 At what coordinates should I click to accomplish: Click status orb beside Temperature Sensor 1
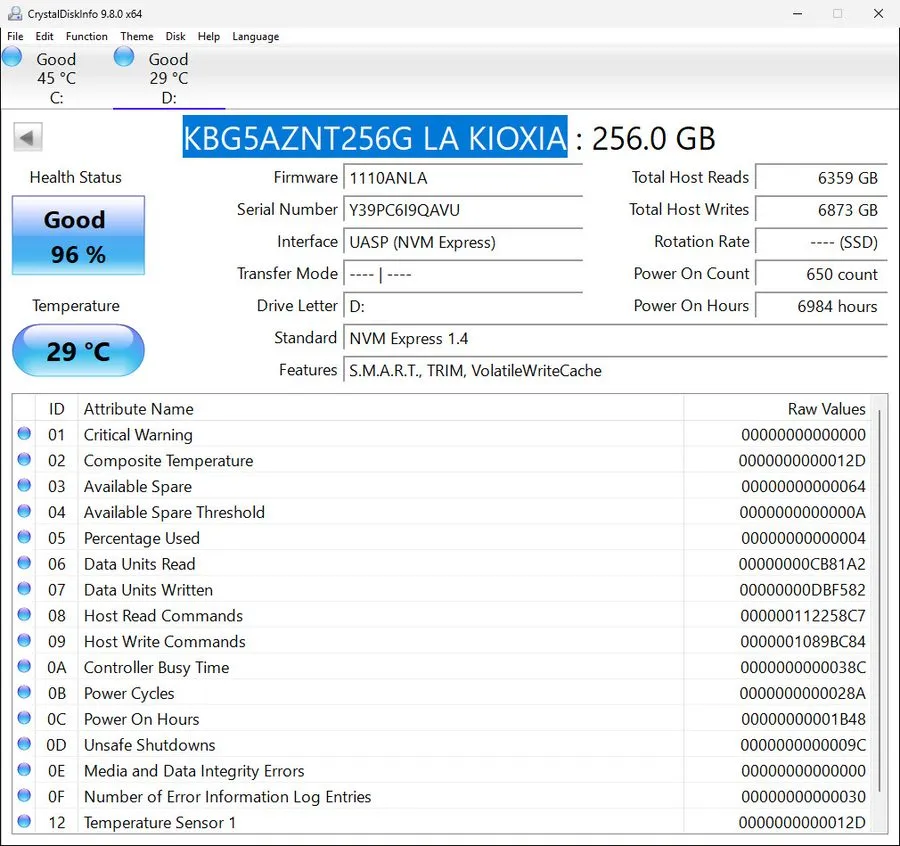click(24, 821)
